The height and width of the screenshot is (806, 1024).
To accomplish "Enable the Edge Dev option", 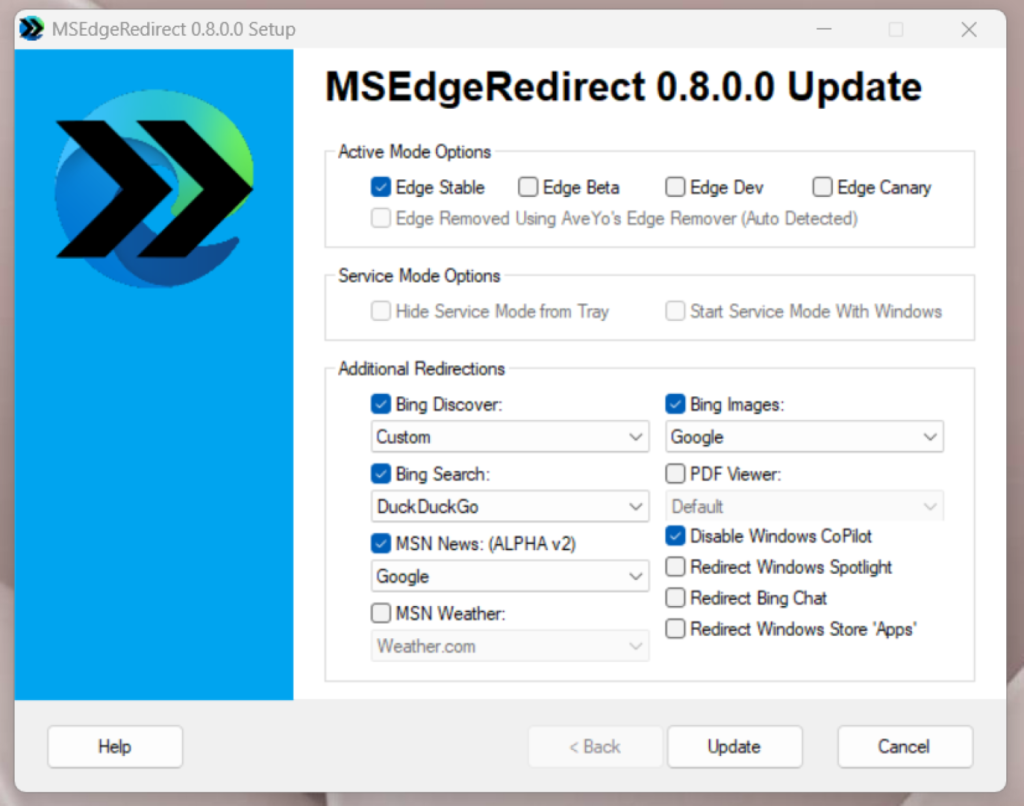I will 675,187.
